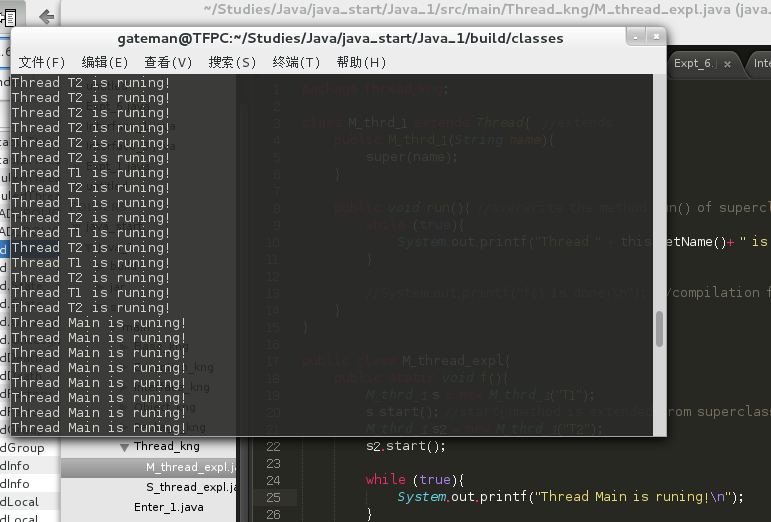Open the 终端(T) terminal menu

(296, 62)
